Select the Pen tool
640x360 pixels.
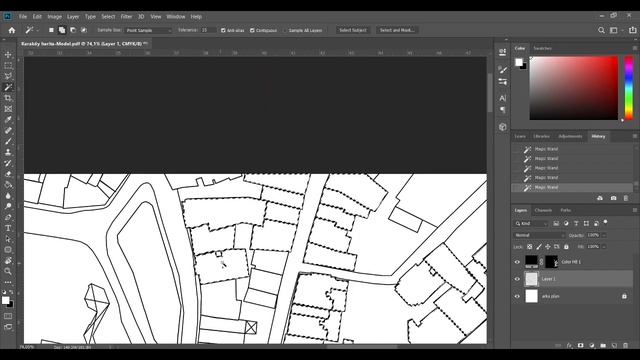point(8,217)
